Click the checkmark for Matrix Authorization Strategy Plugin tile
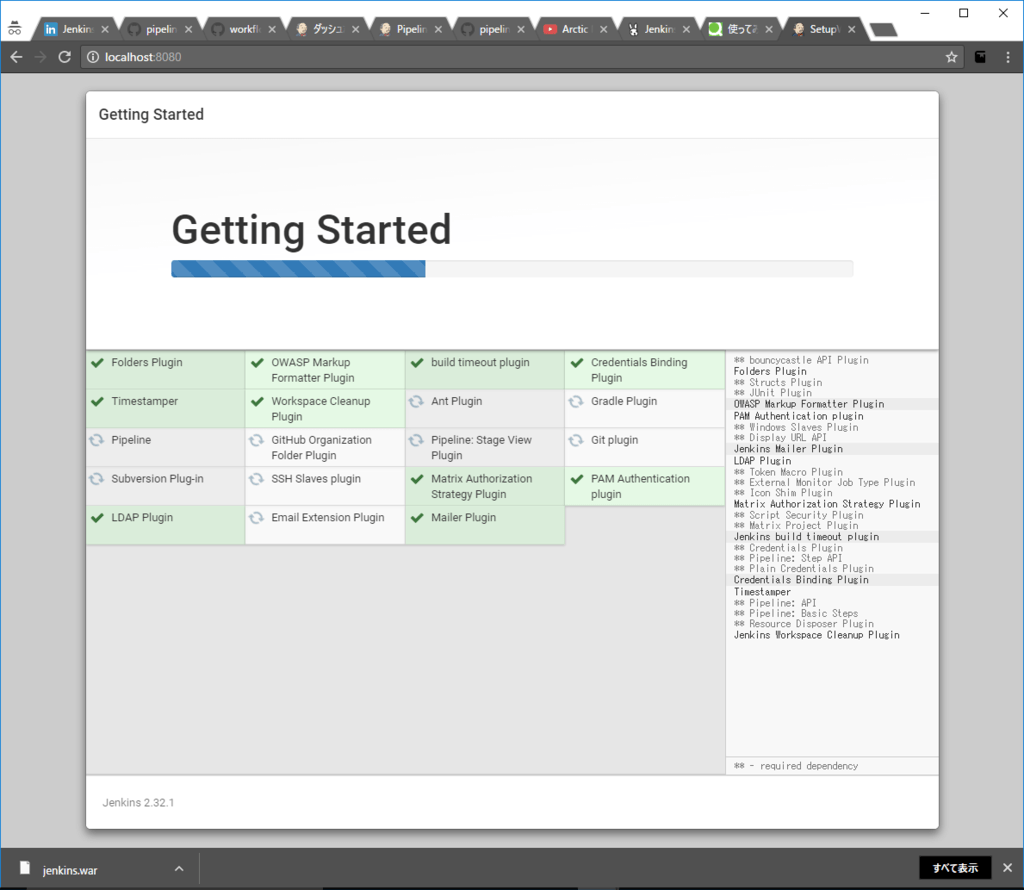The width and height of the screenshot is (1024, 890). [x=417, y=479]
